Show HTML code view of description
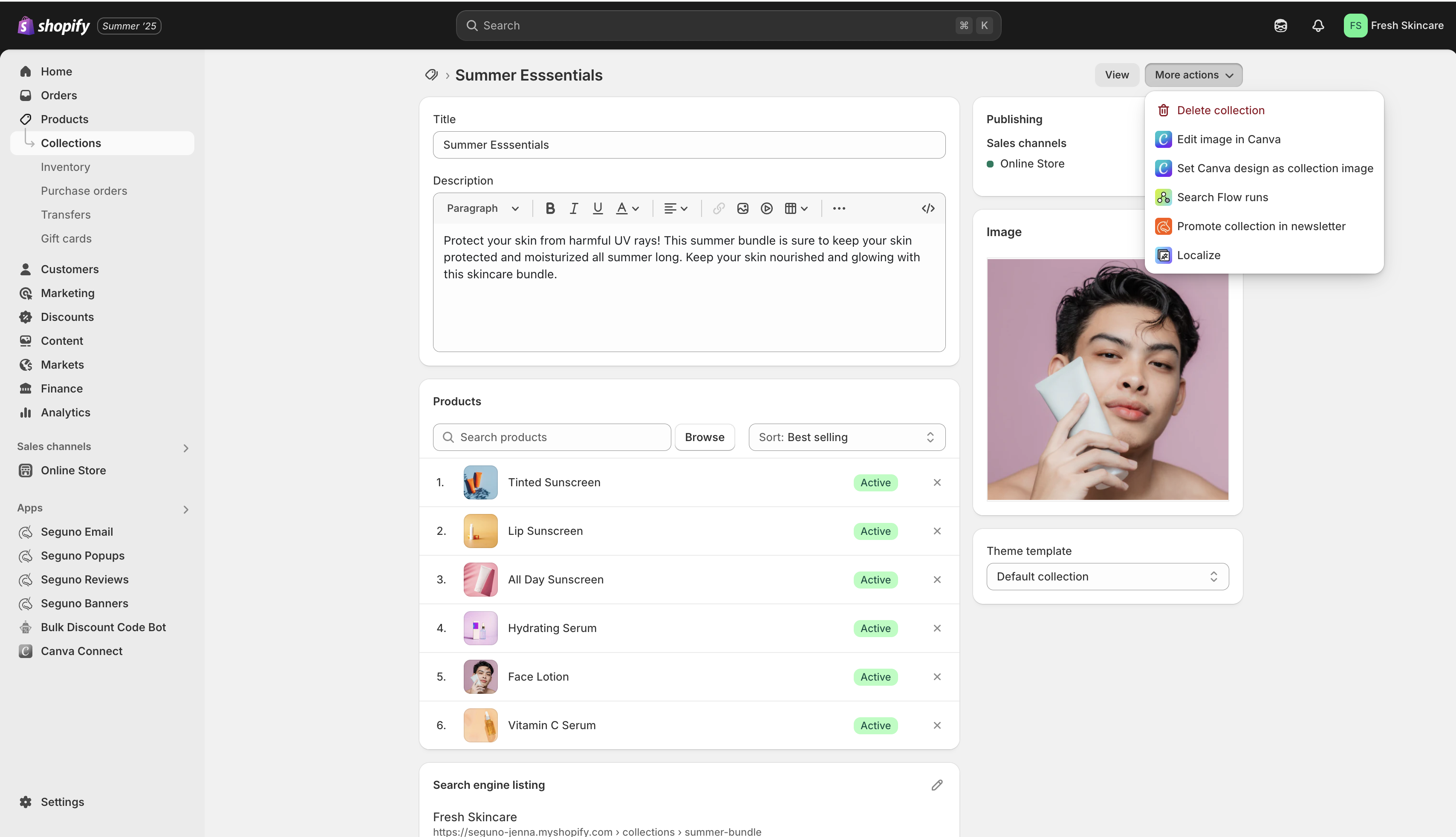1456x837 pixels. [x=928, y=209]
